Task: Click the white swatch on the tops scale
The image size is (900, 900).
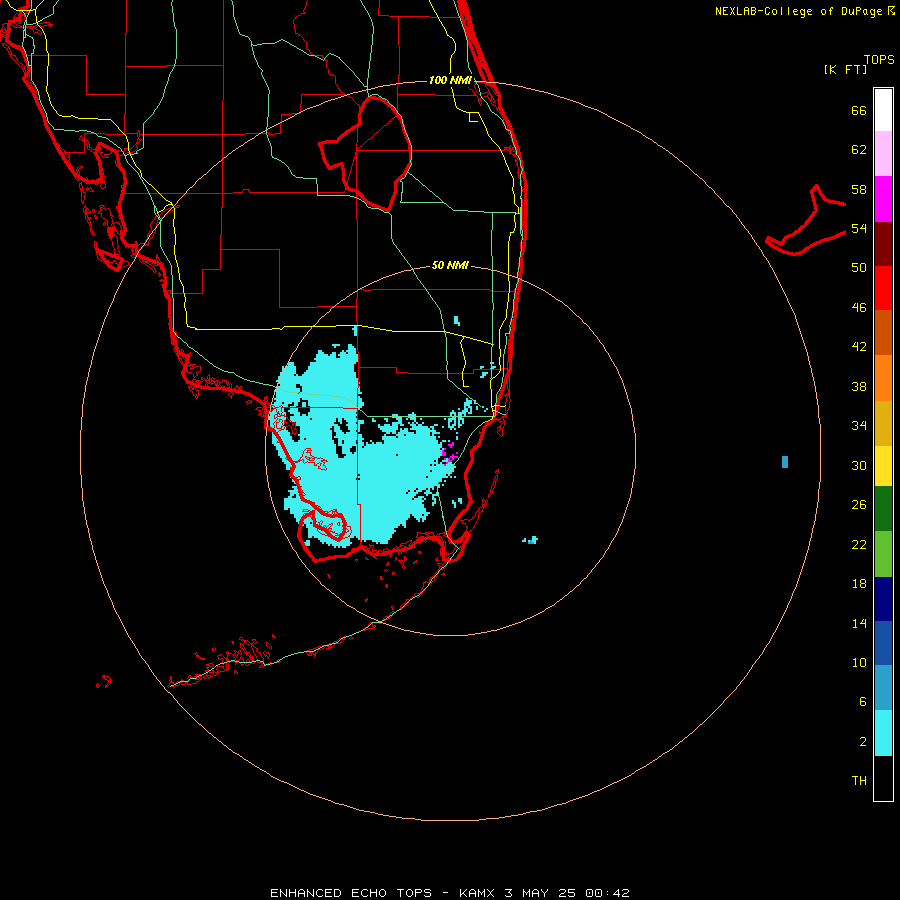Action: click(x=883, y=110)
